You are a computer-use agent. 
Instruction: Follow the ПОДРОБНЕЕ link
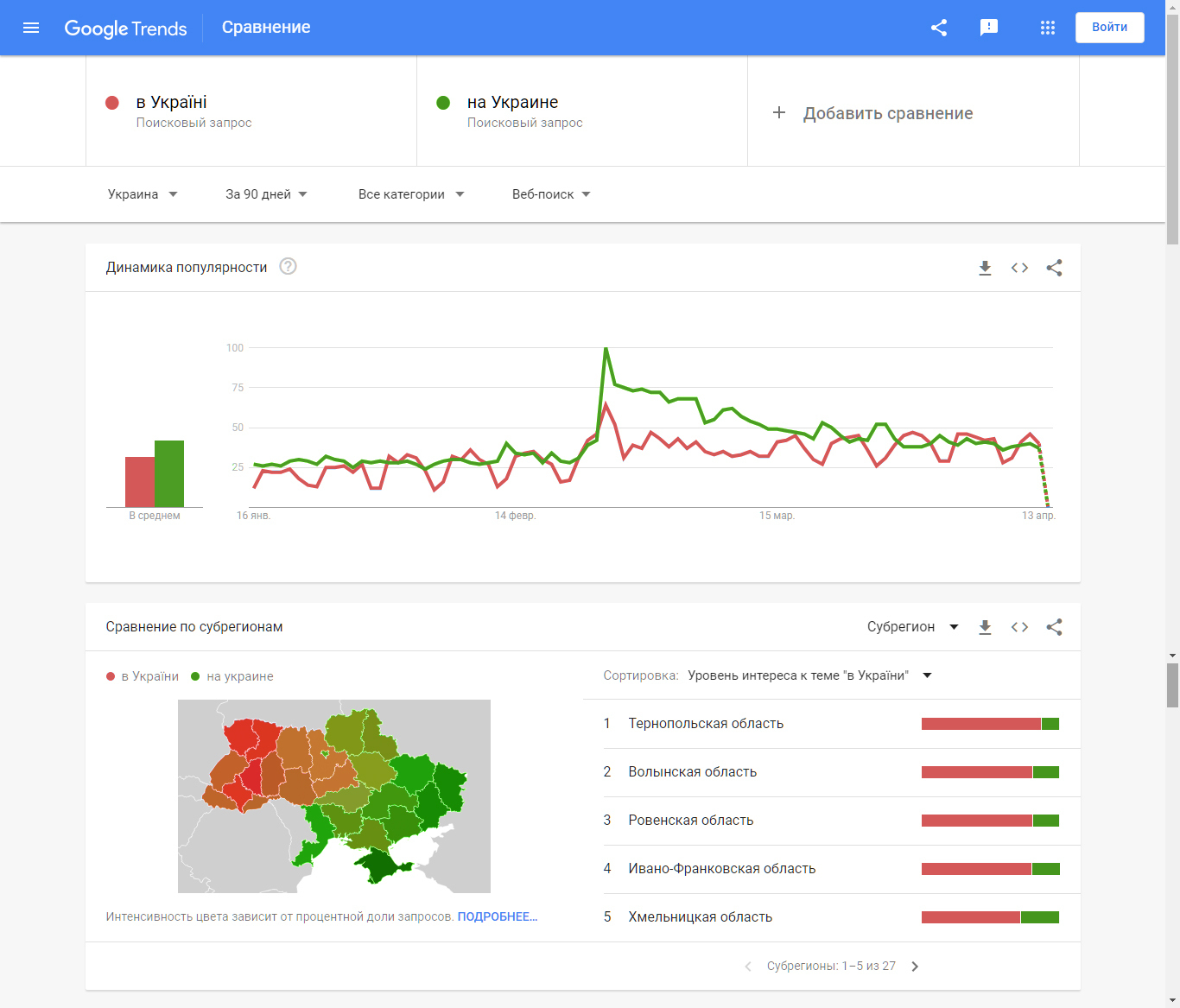pos(498,916)
